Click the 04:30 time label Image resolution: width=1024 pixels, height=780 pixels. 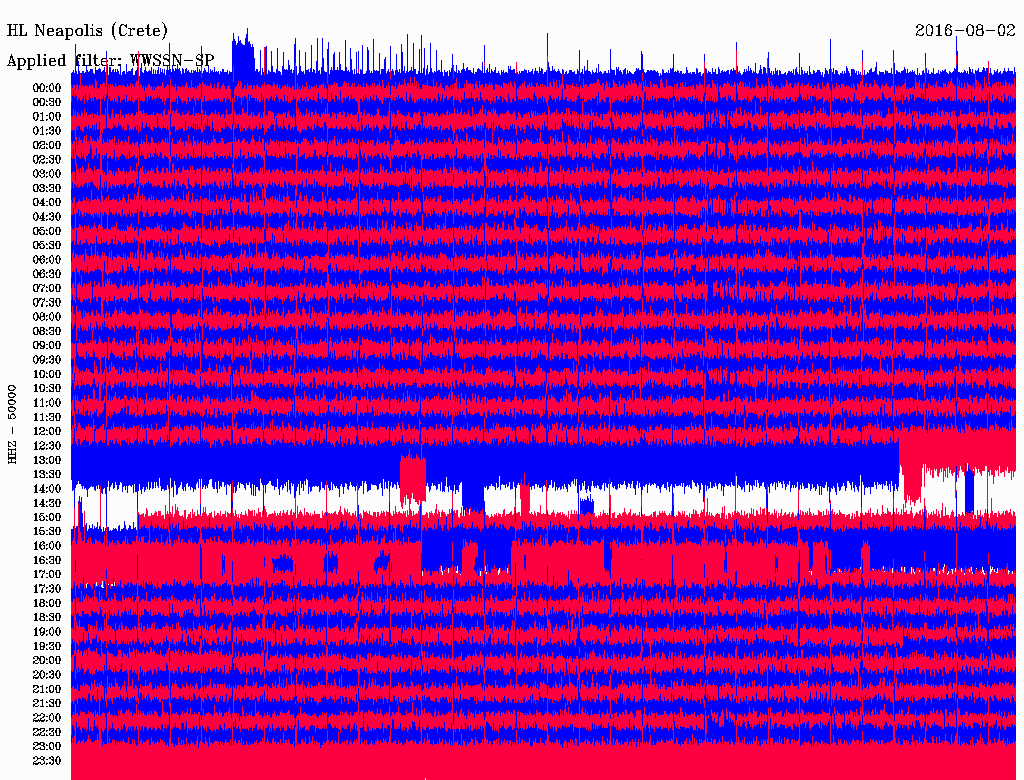[47, 217]
